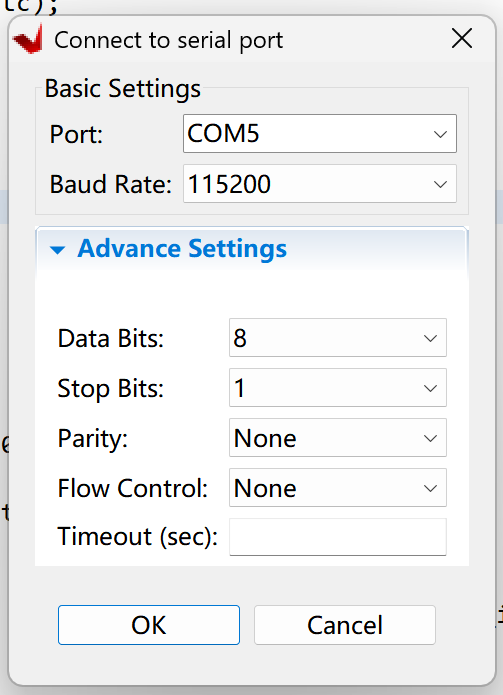The image size is (503, 695).
Task: Cancel the serial port connection
Action: (345, 625)
